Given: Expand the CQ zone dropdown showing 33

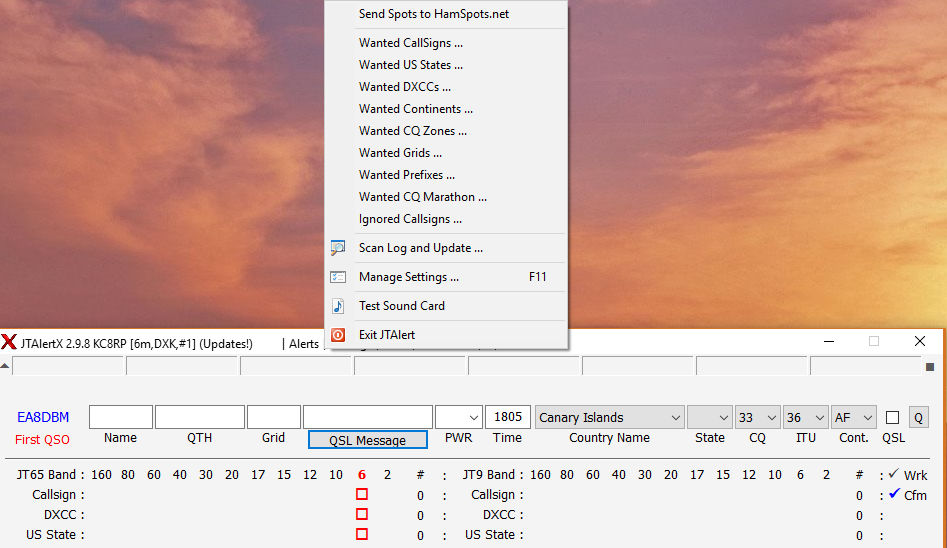Looking at the screenshot, I should [757, 418].
